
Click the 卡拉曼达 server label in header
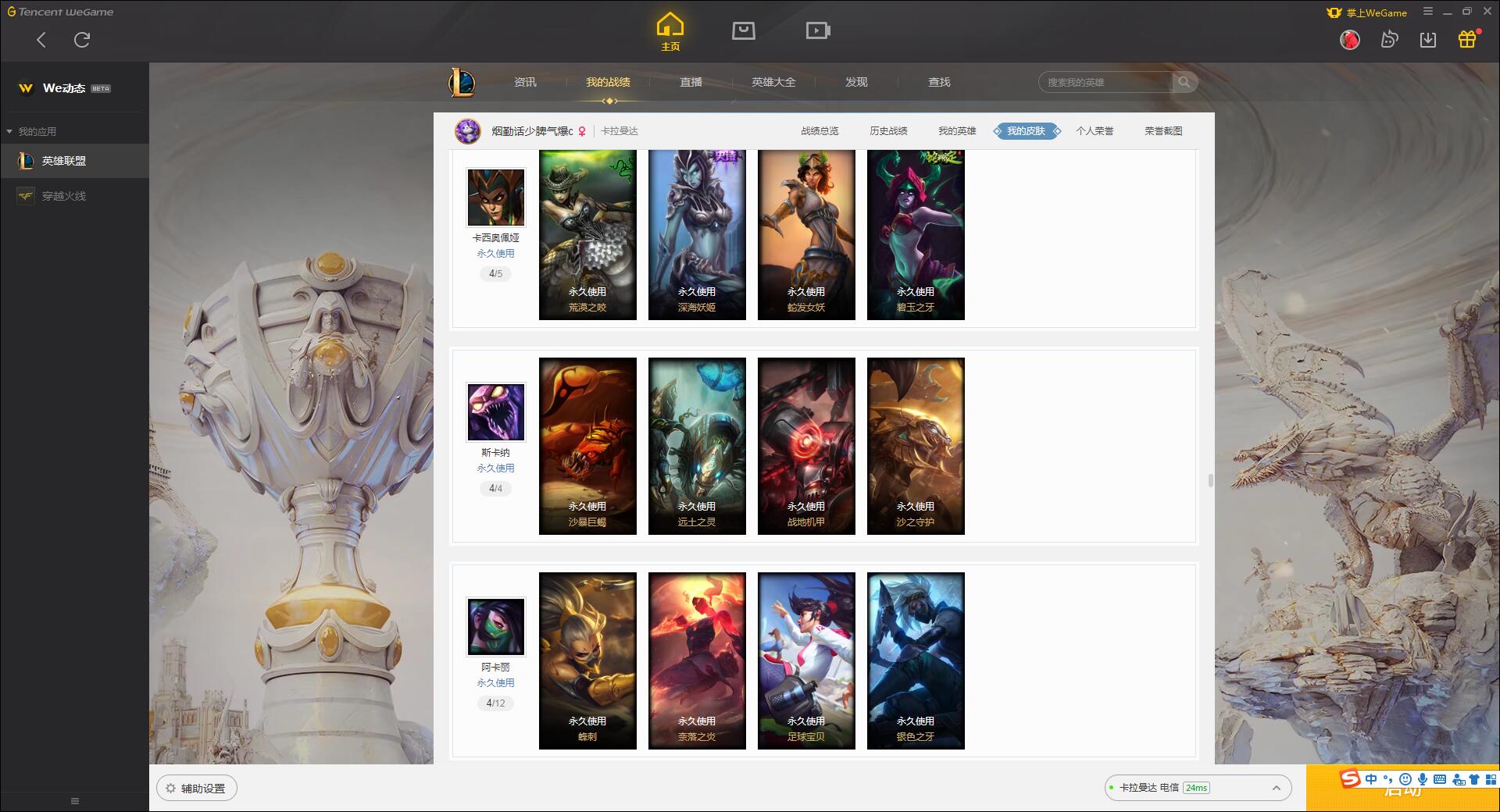[620, 131]
